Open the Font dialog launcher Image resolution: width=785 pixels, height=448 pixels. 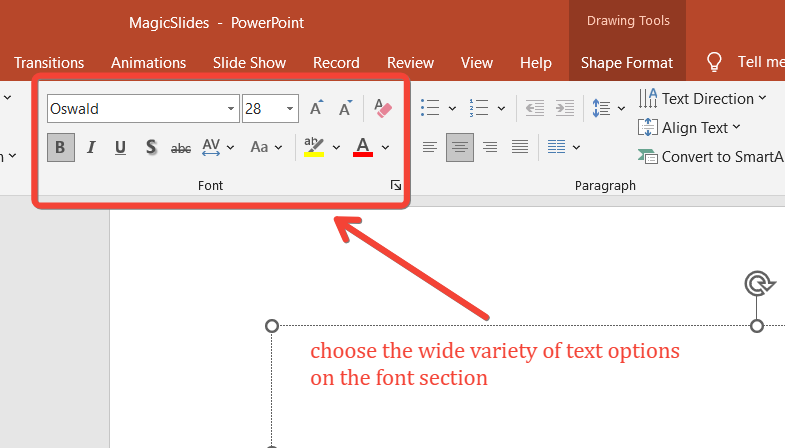coord(396,186)
